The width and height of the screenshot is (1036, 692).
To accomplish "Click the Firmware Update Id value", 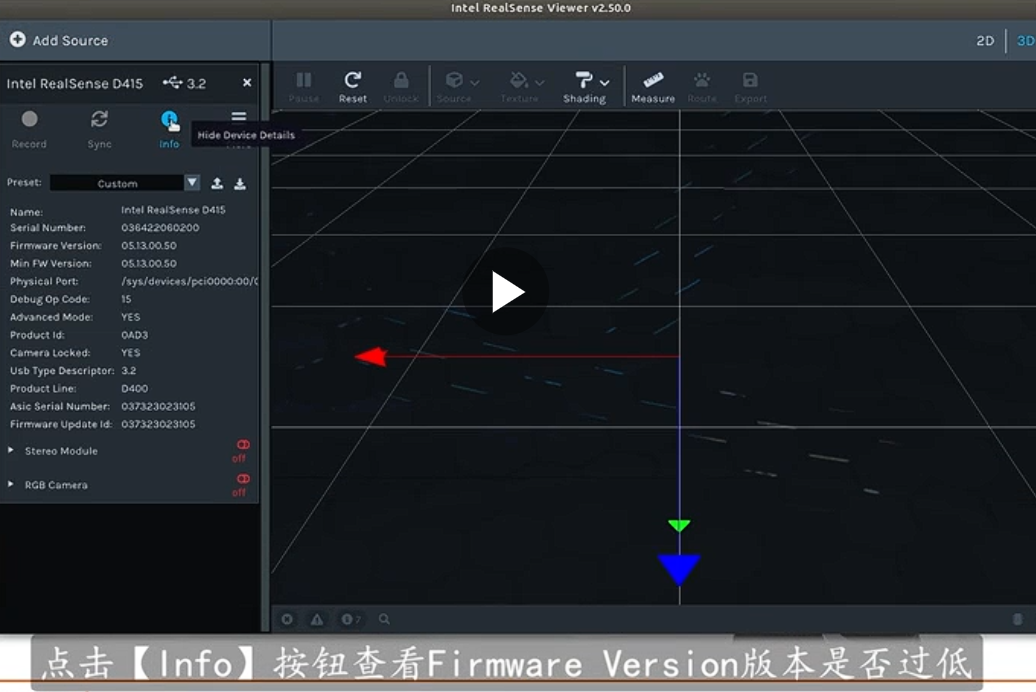I will [158, 424].
